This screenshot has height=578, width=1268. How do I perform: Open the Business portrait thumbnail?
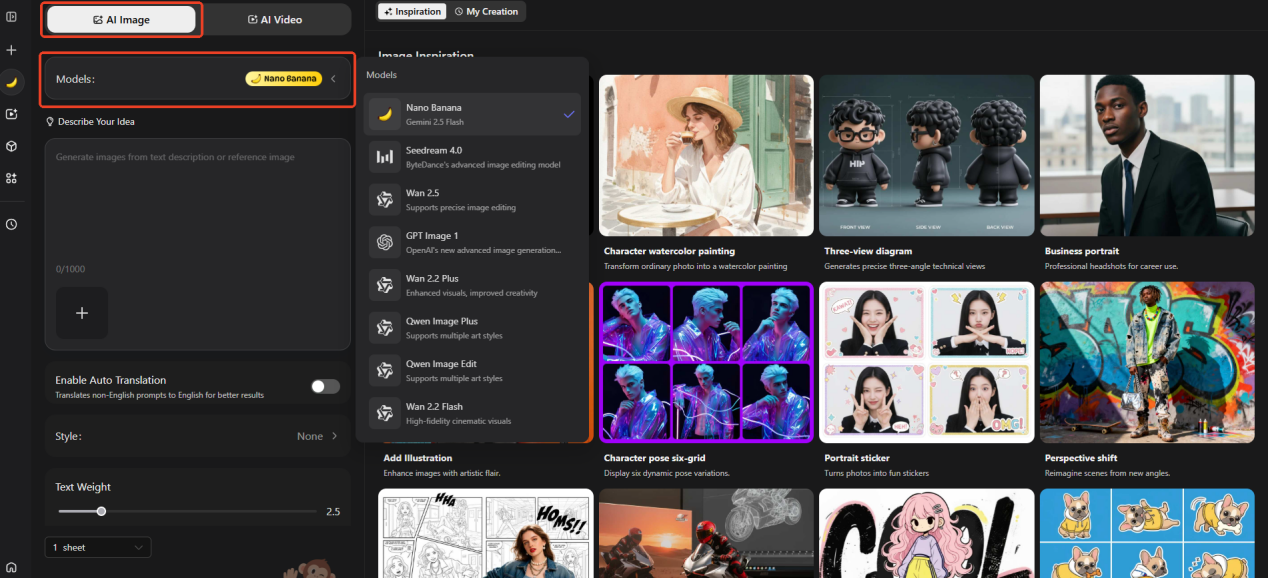pyautogui.click(x=1146, y=155)
